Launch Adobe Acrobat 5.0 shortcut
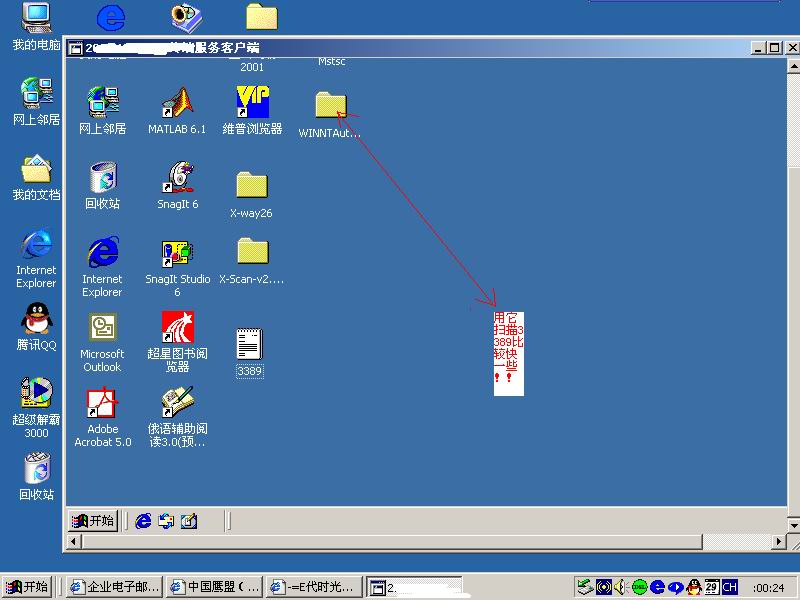The image size is (800, 600). point(102,404)
